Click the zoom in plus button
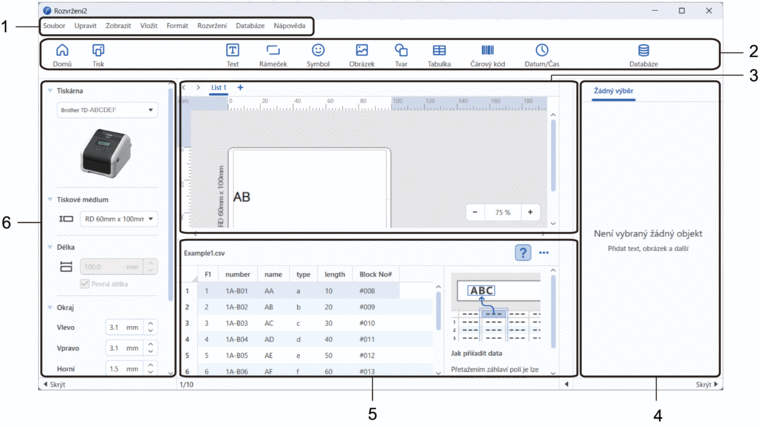760x427 pixels. pyautogui.click(x=530, y=212)
